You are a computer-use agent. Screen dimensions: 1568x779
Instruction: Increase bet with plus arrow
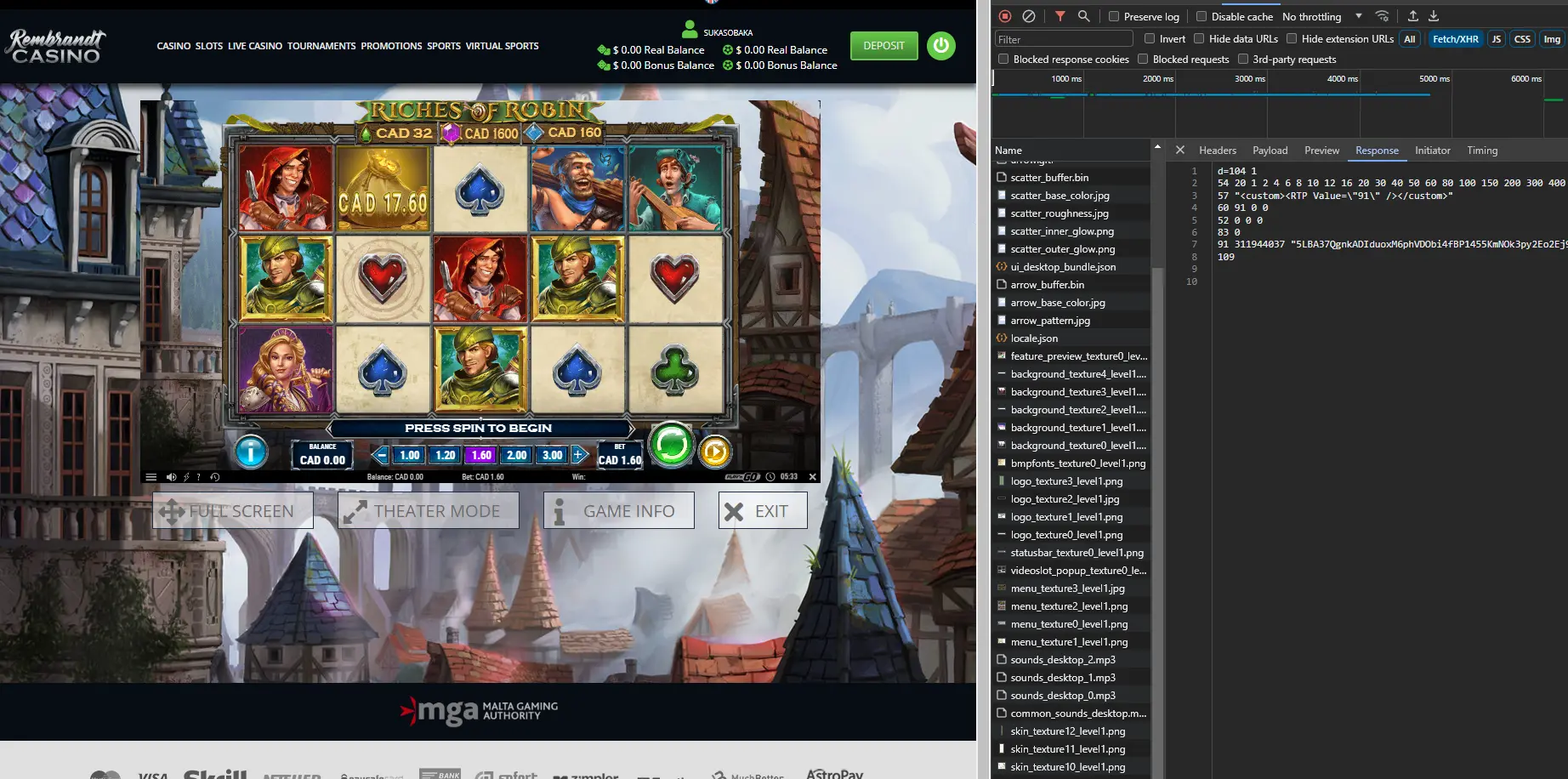[x=579, y=455]
